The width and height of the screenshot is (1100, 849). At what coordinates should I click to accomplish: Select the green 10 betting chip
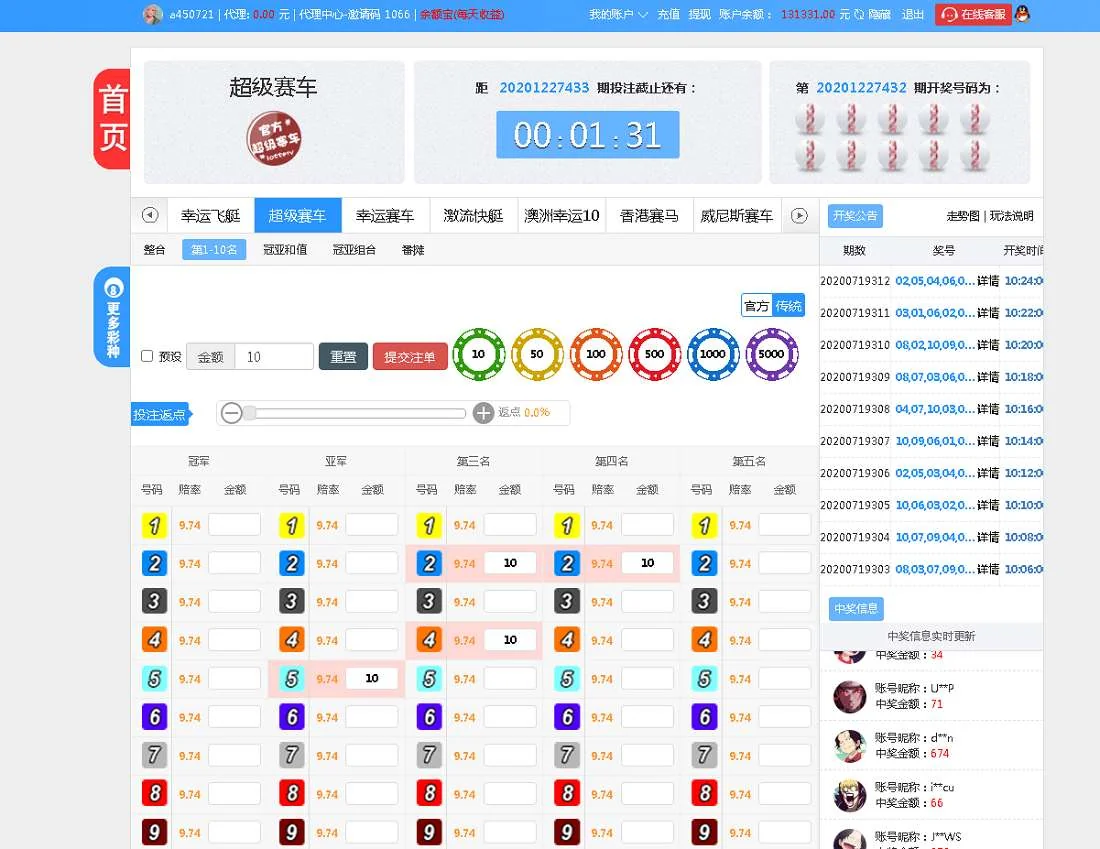[478, 354]
